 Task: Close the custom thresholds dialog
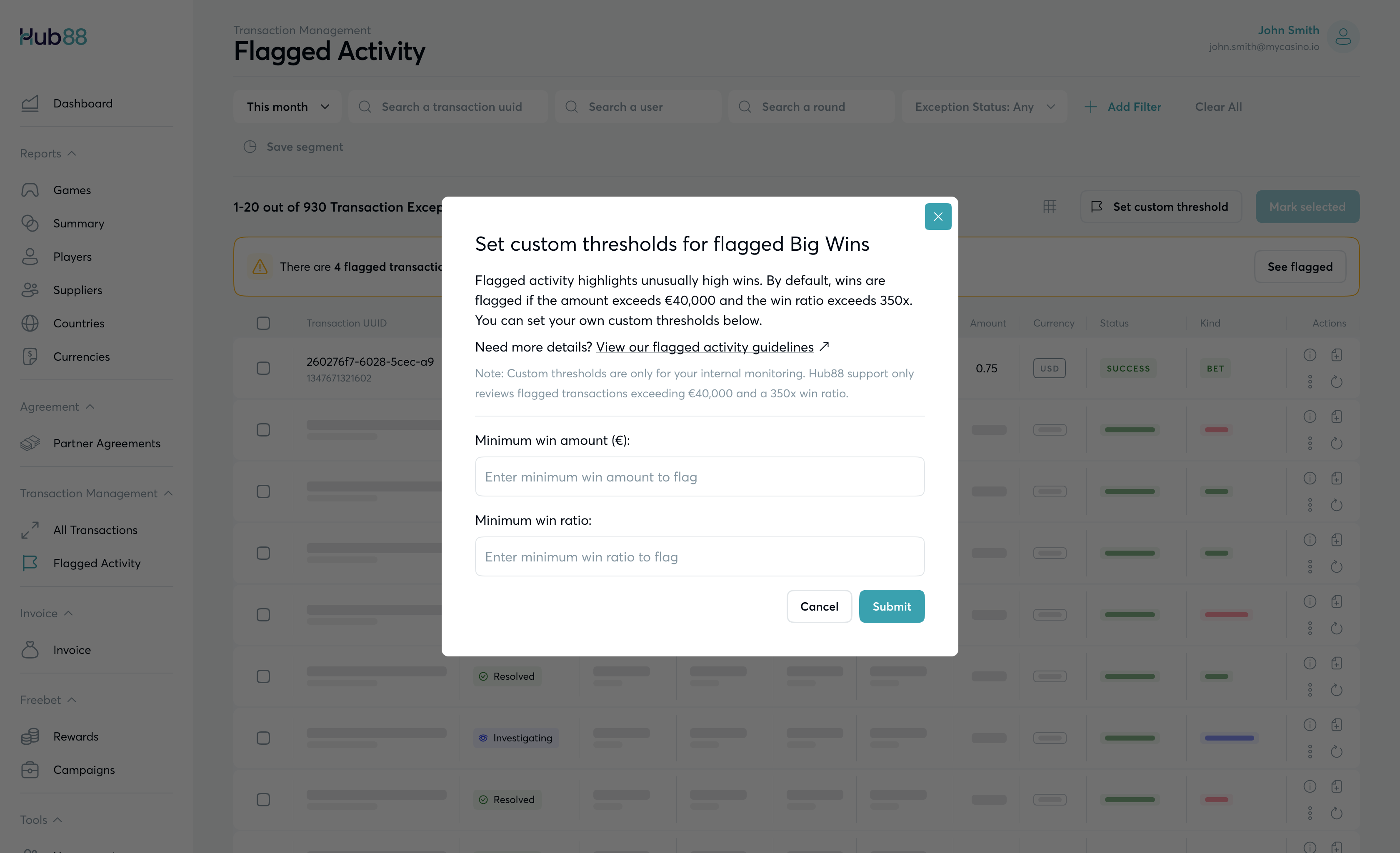point(937,216)
